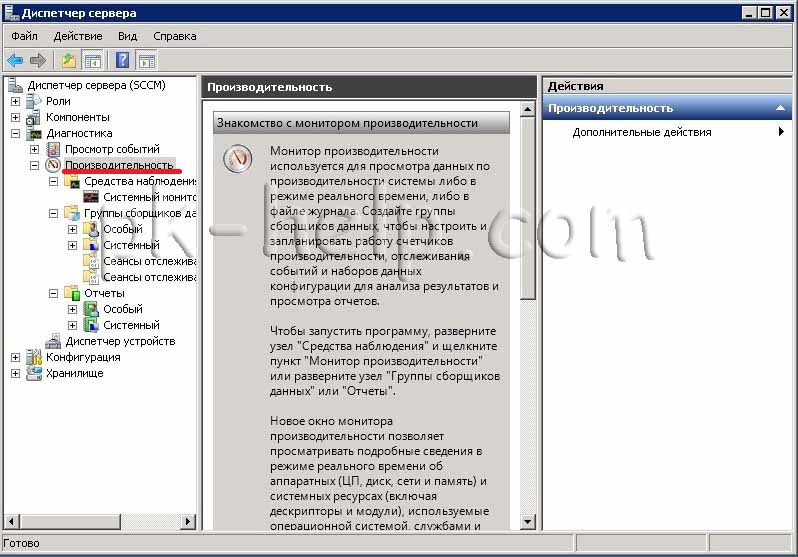Click the Компоненты node icon

33,117
